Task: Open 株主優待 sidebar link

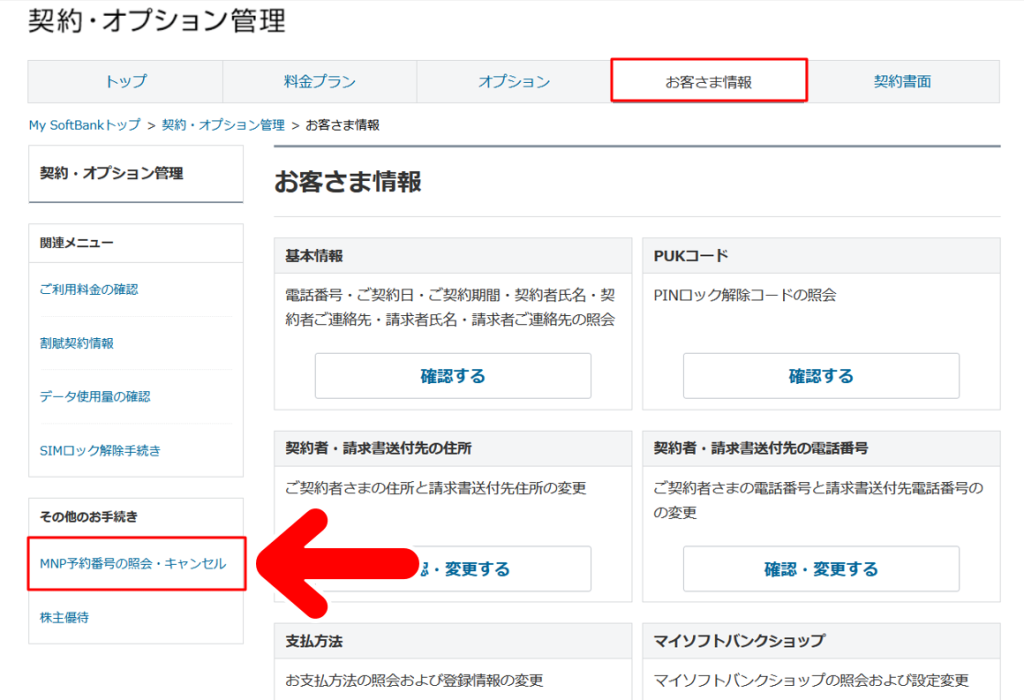Action: pyautogui.click(x=64, y=617)
